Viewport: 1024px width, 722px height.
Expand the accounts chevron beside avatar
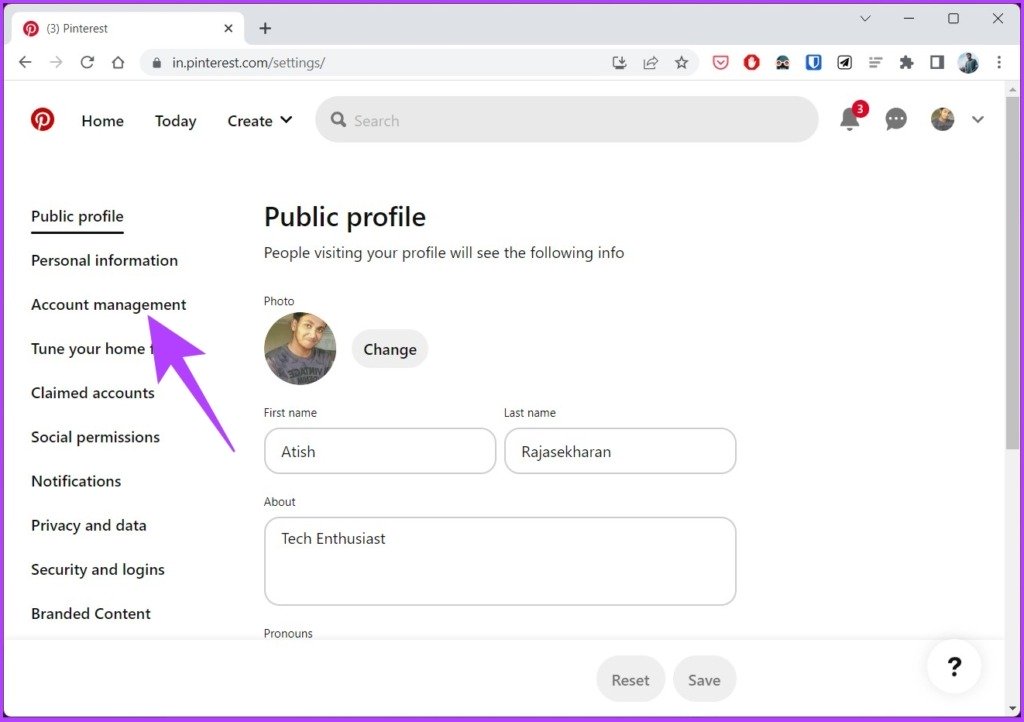pyautogui.click(x=978, y=119)
